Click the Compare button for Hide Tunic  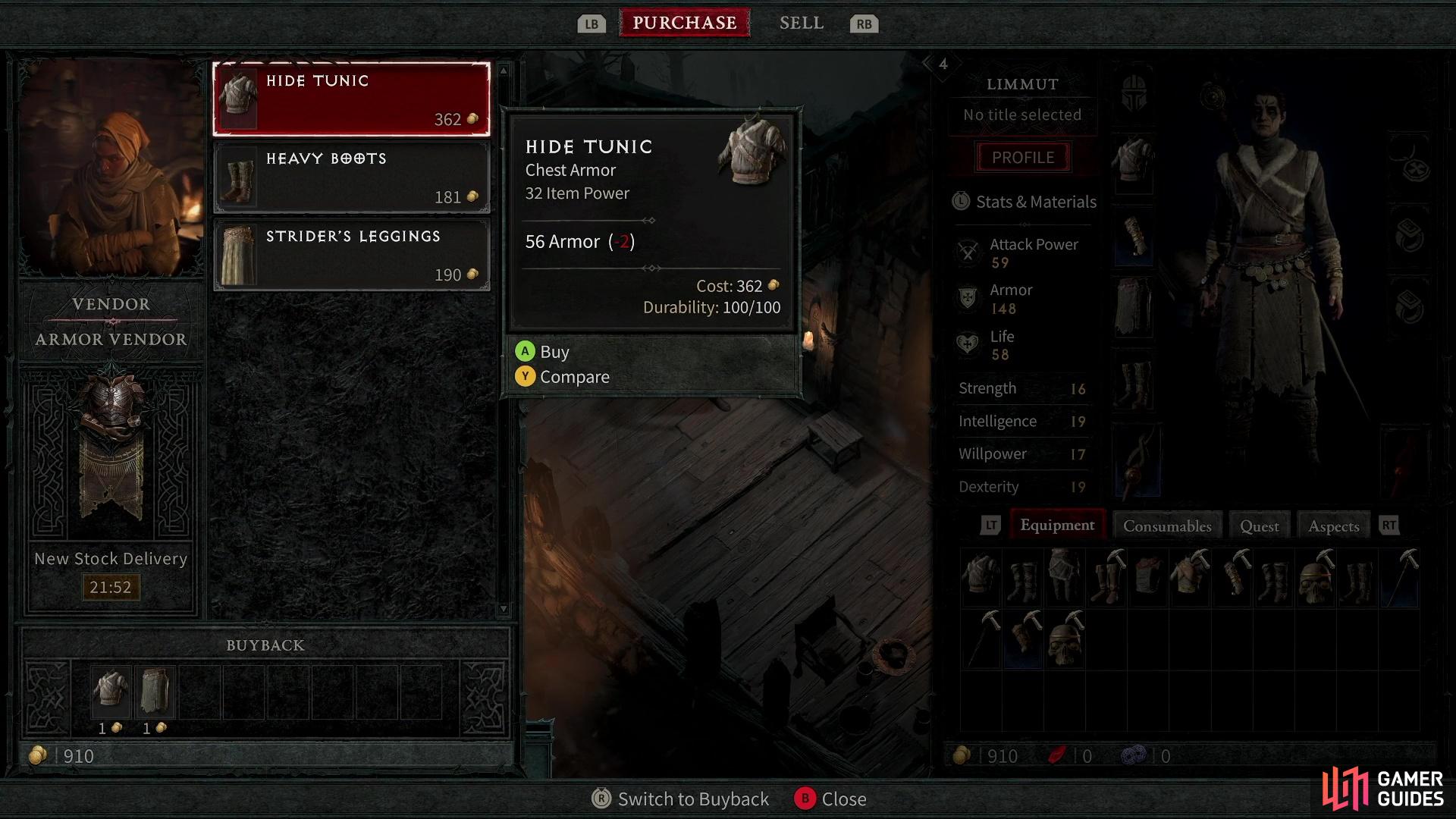coord(575,377)
